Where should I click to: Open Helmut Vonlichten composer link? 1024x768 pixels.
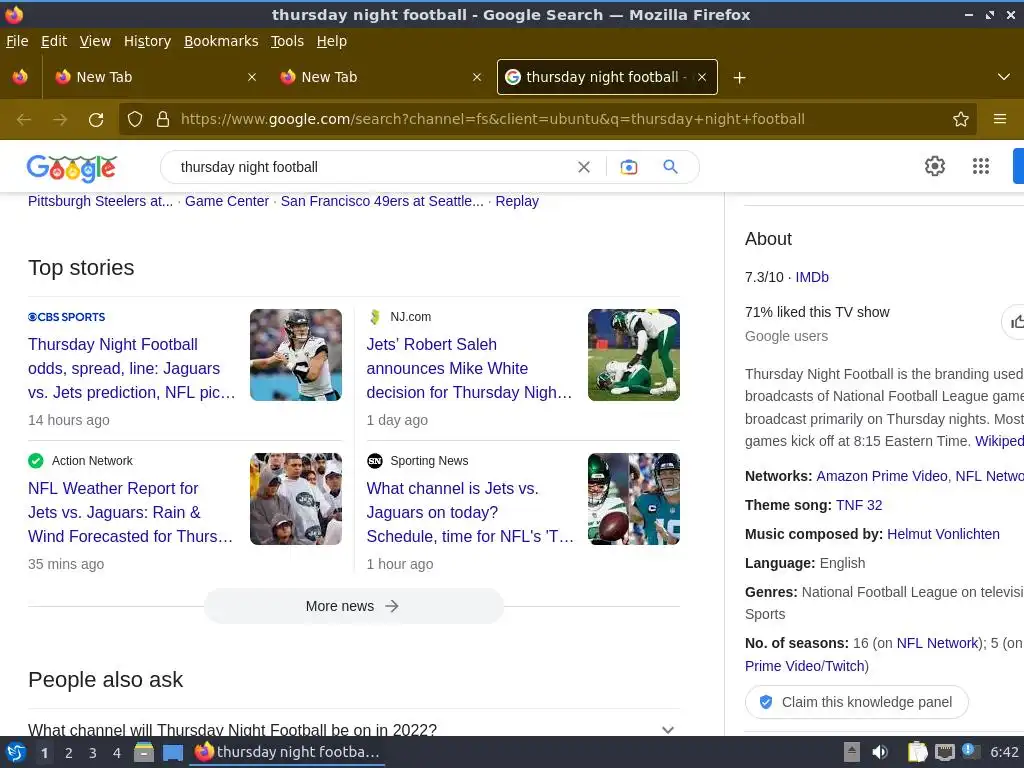pyautogui.click(x=943, y=534)
